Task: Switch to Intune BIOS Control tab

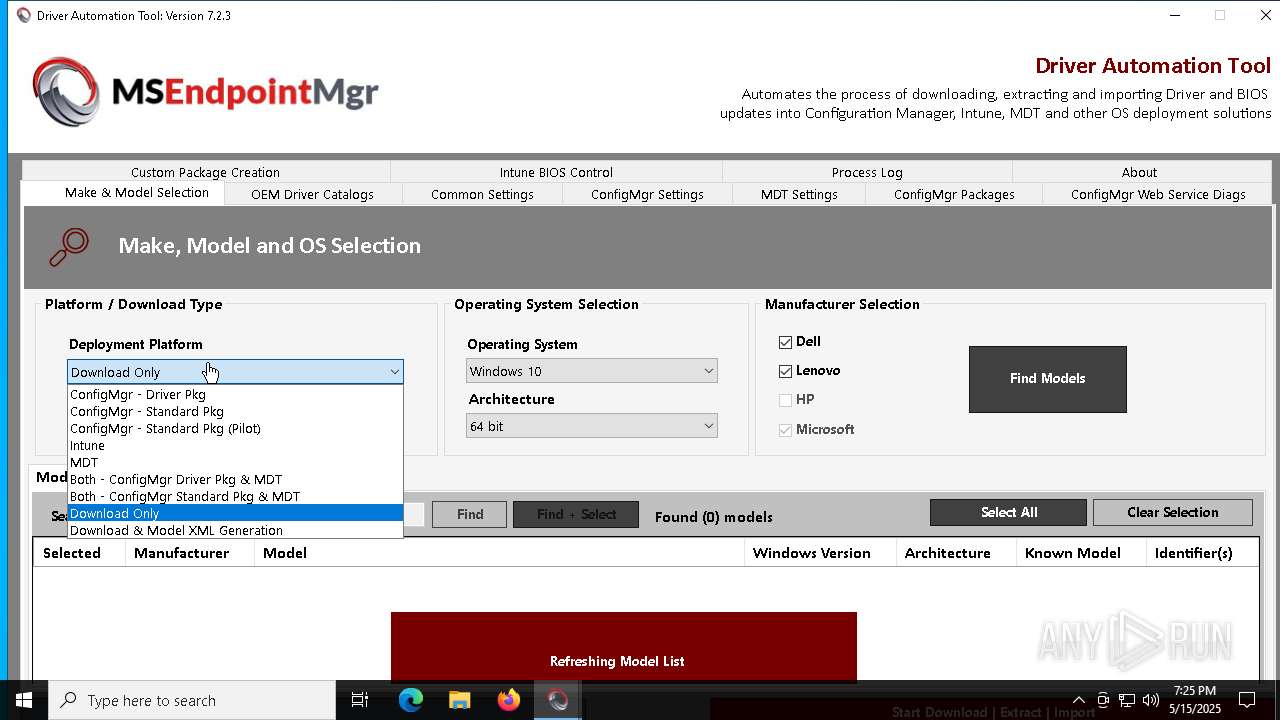Action: (556, 172)
